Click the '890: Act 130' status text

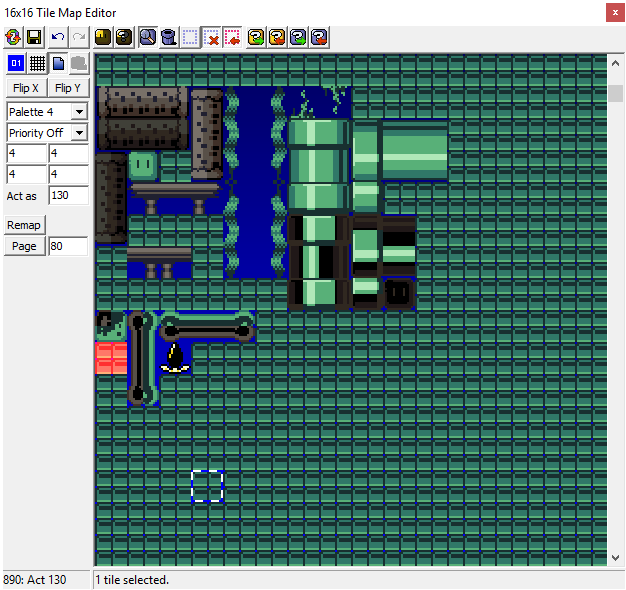35,580
